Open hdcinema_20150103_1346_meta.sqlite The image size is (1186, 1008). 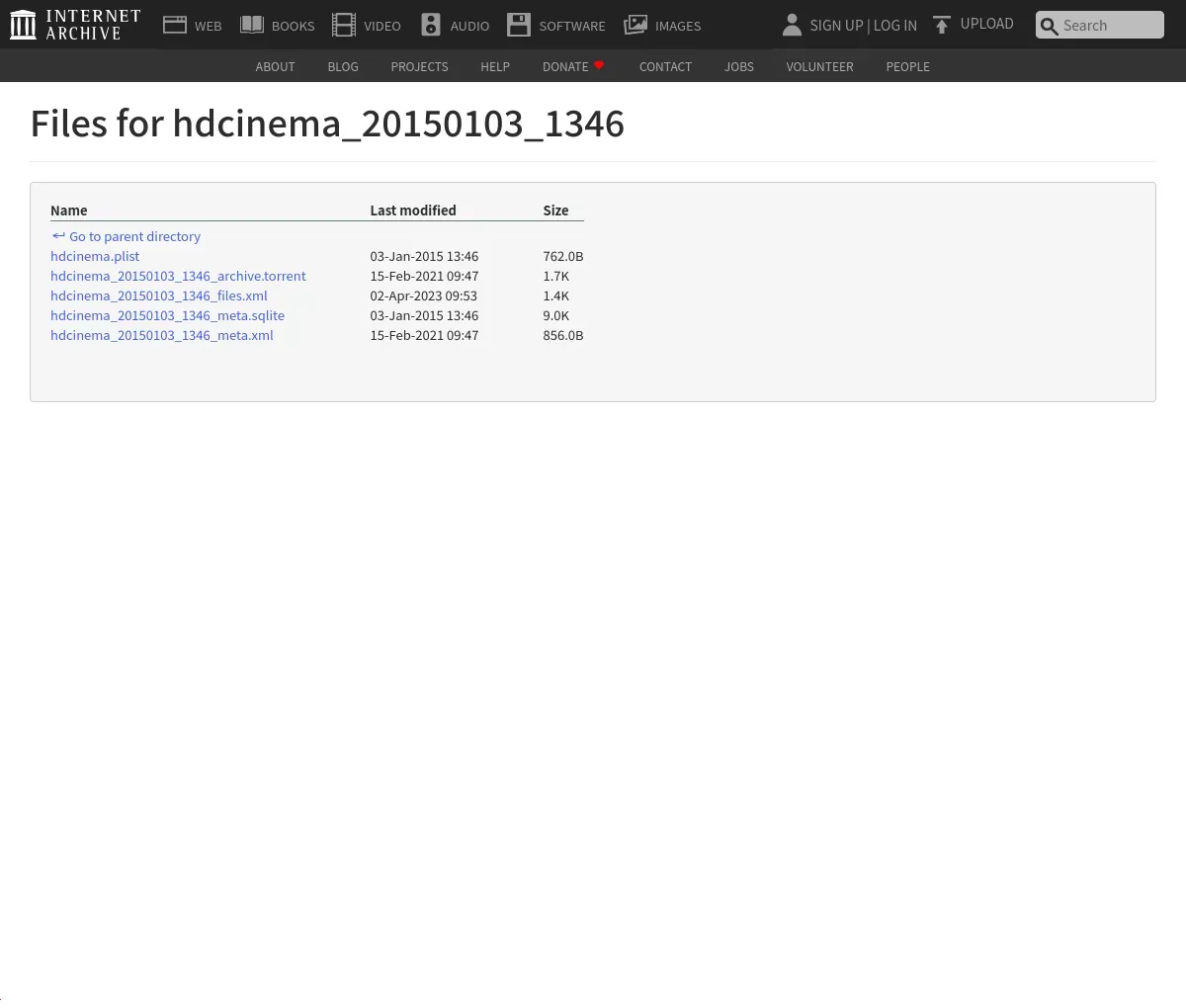tap(167, 315)
